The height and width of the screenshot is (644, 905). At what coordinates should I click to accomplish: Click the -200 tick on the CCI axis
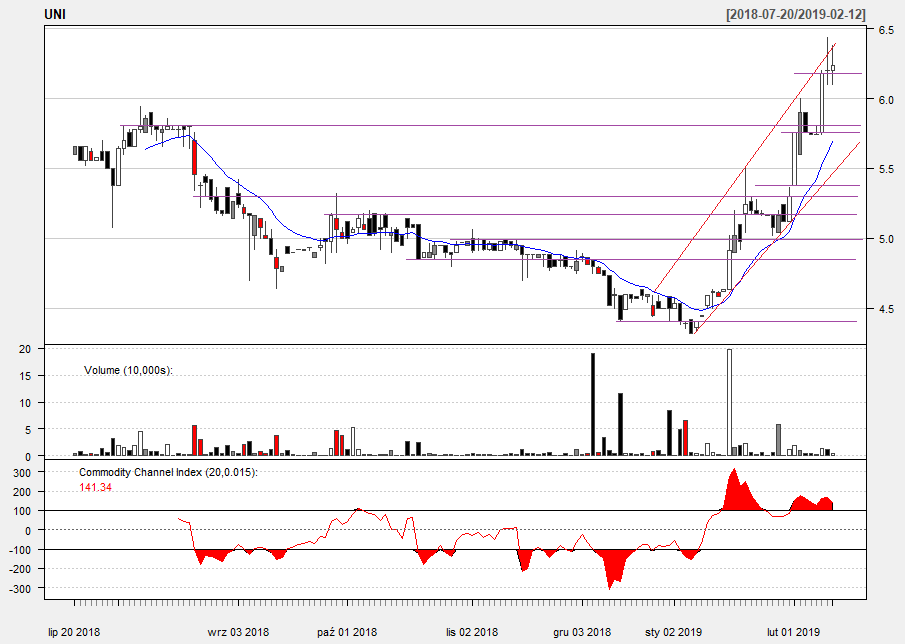[x=20, y=569]
